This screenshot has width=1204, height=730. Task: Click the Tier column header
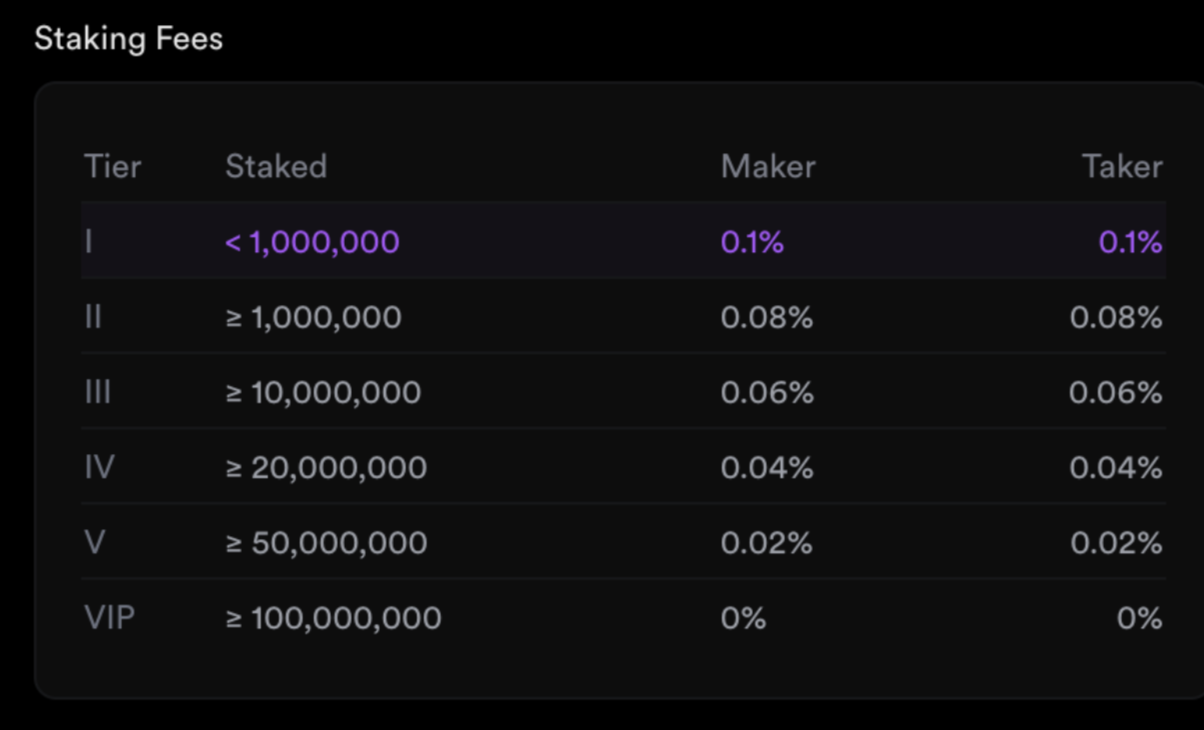point(112,166)
